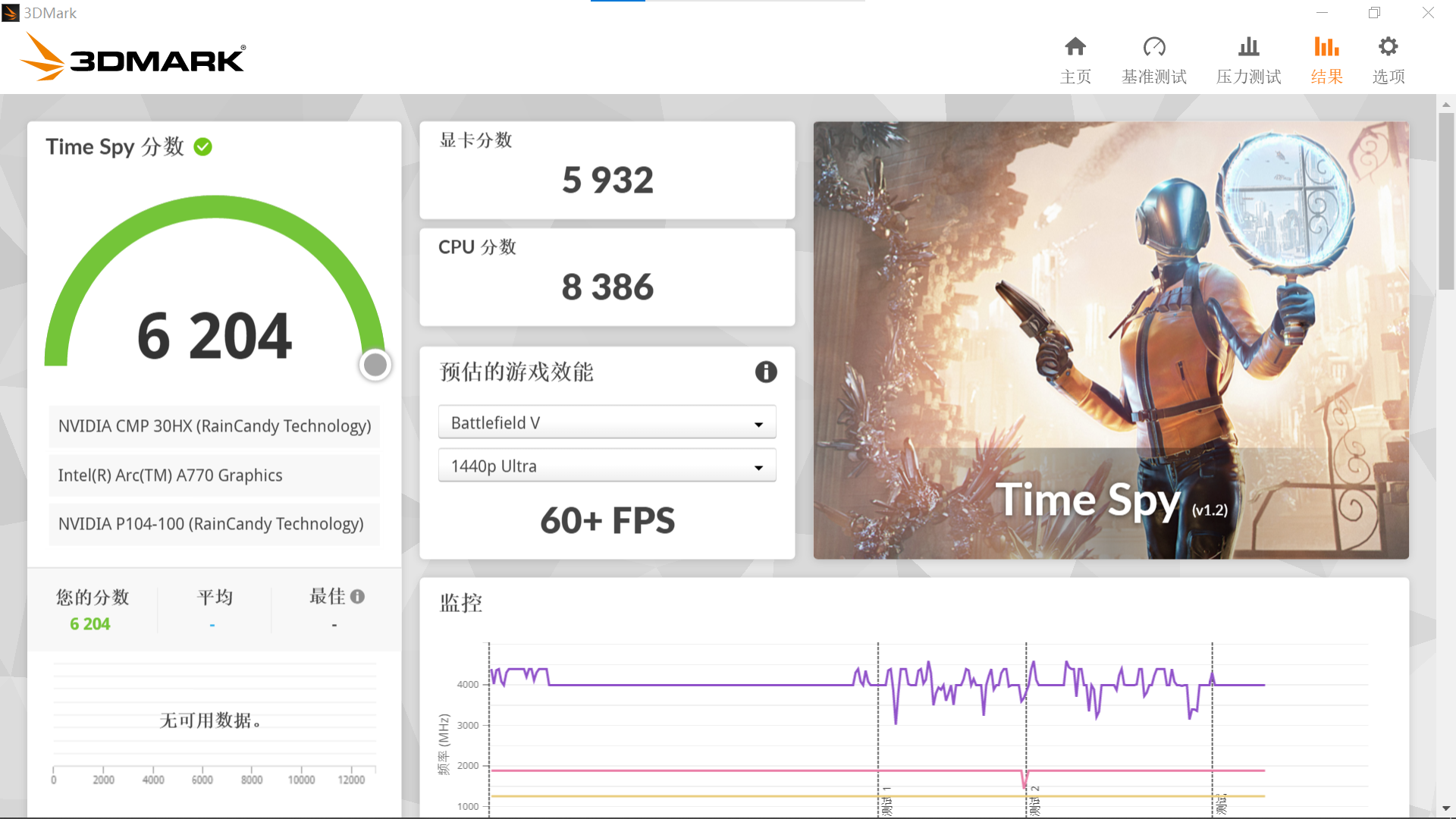Viewport: 1456px width, 819px height.
Task: Open the 主页 home icon
Action: click(1075, 47)
